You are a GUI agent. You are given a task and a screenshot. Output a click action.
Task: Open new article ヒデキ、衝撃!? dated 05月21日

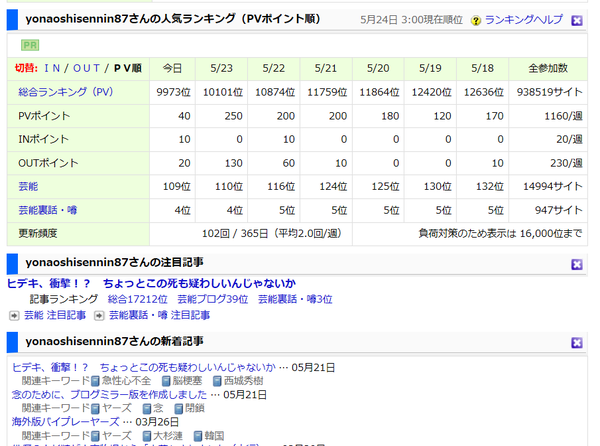pyautogui.click(x=143, y=368)
